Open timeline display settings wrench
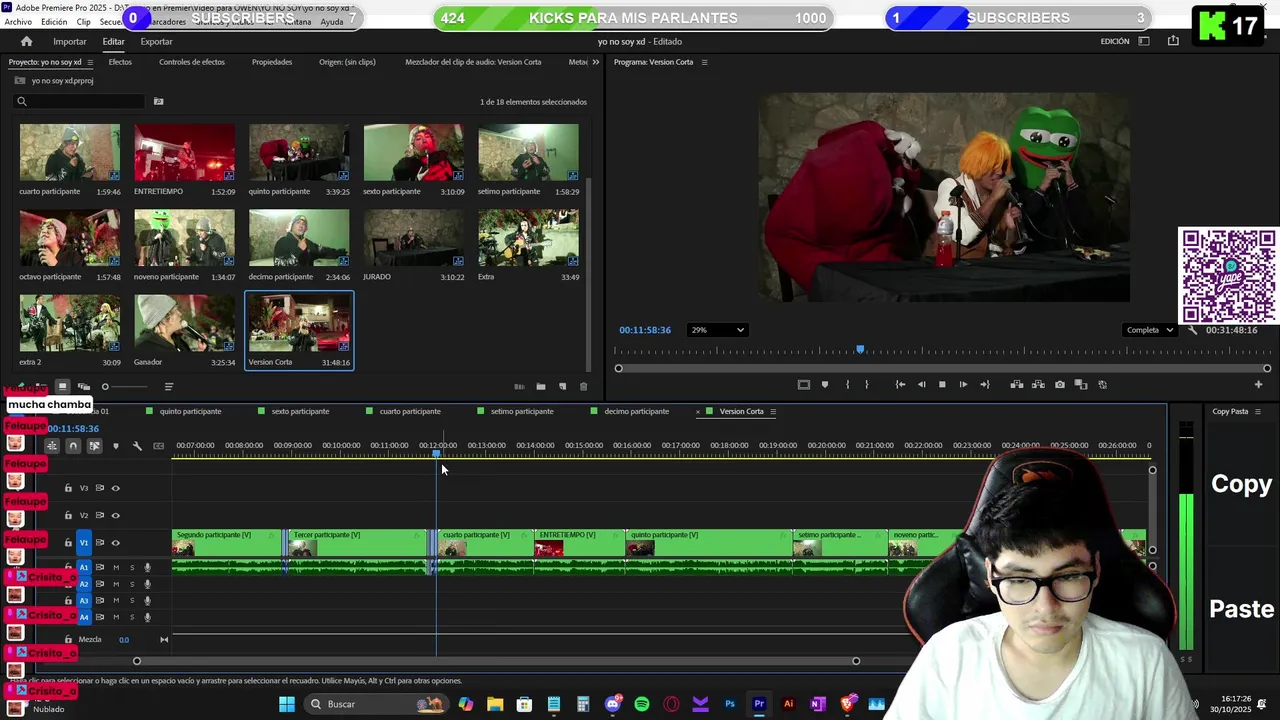Screen dimensions: 1280x720 coord(137,446)
